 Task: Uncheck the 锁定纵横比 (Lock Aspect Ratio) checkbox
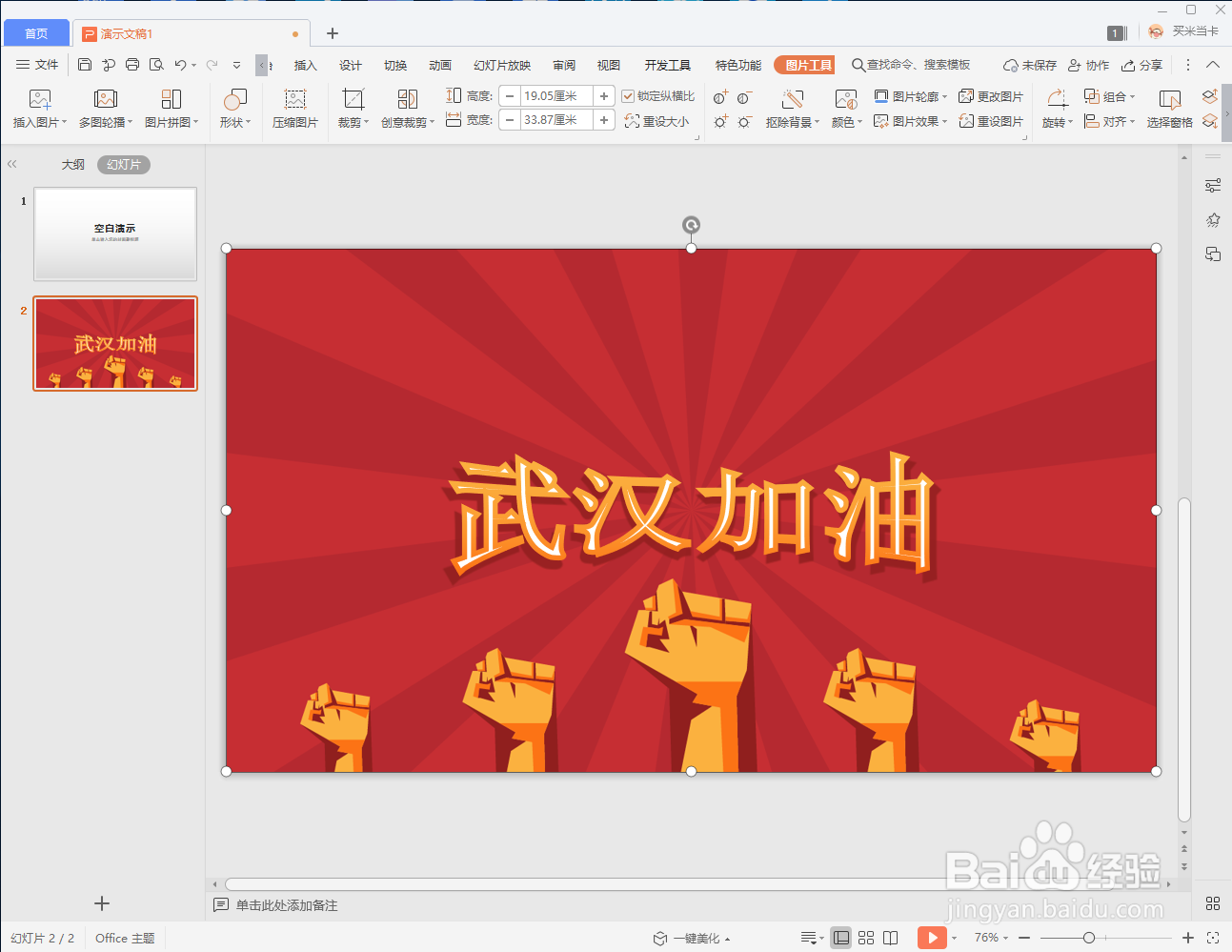(x=628, y=95)
